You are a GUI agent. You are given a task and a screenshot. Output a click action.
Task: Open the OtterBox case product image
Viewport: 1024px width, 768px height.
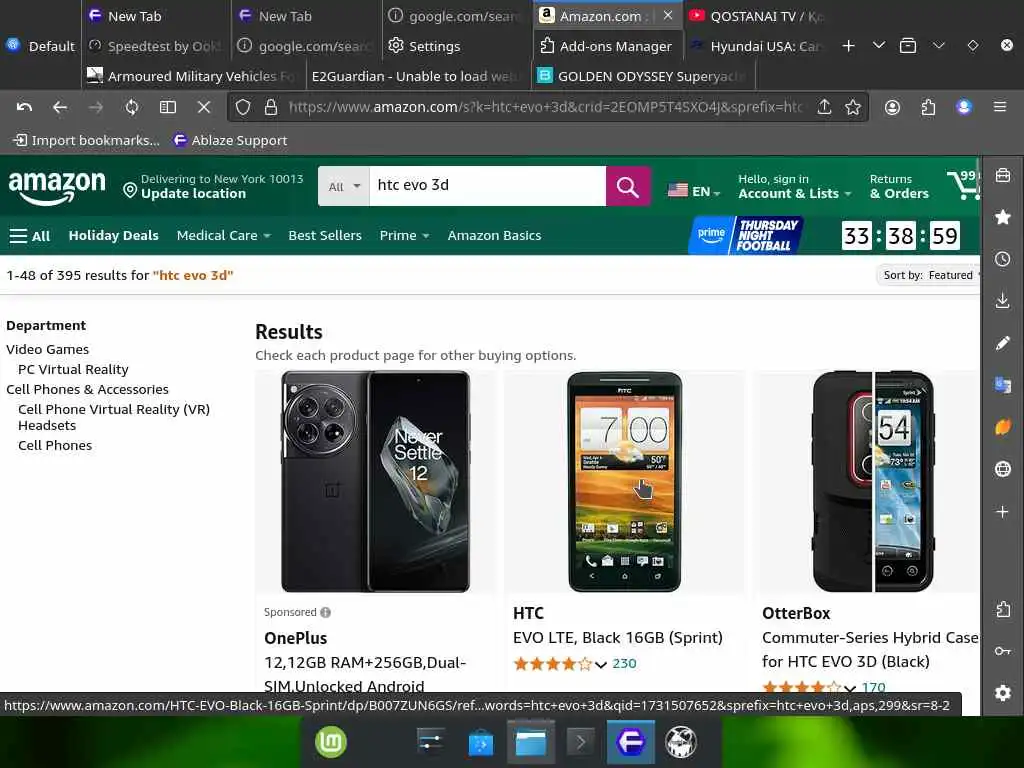(872, 481)
